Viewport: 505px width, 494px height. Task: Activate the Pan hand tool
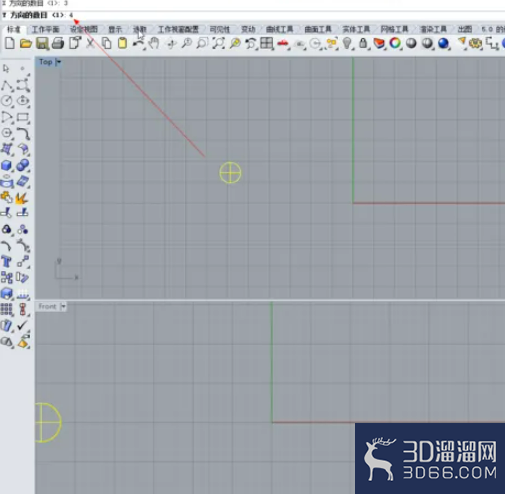[154, 44]
